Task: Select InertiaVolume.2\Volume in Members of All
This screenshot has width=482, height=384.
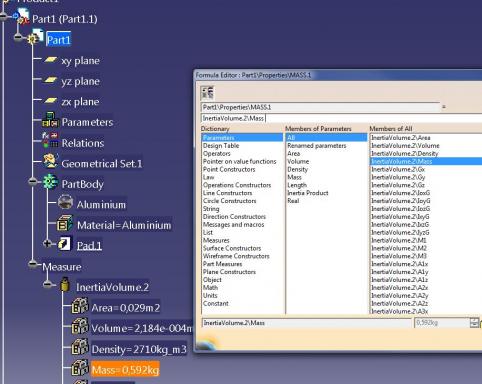Action: [405, 146]
